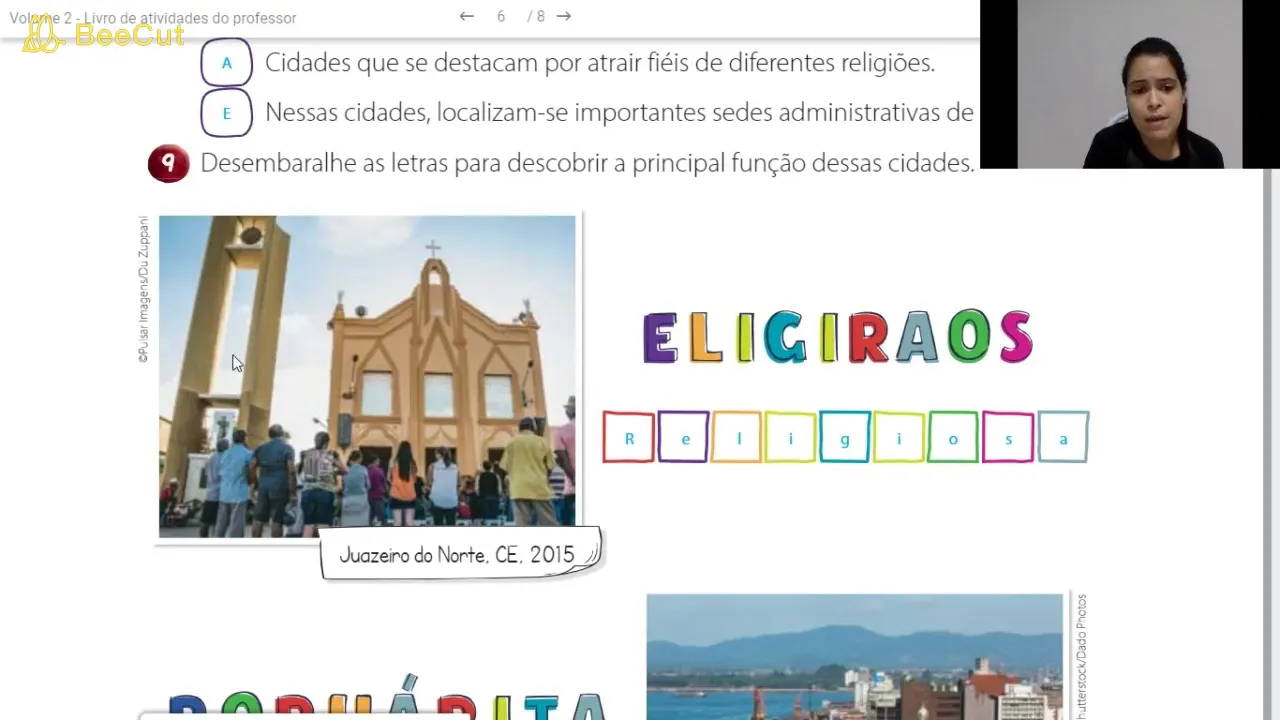Open the Juazeiro do Norte church photo
Image resolution: width=1280 pixels, height=720 pixels.
(x=367, y=376)
